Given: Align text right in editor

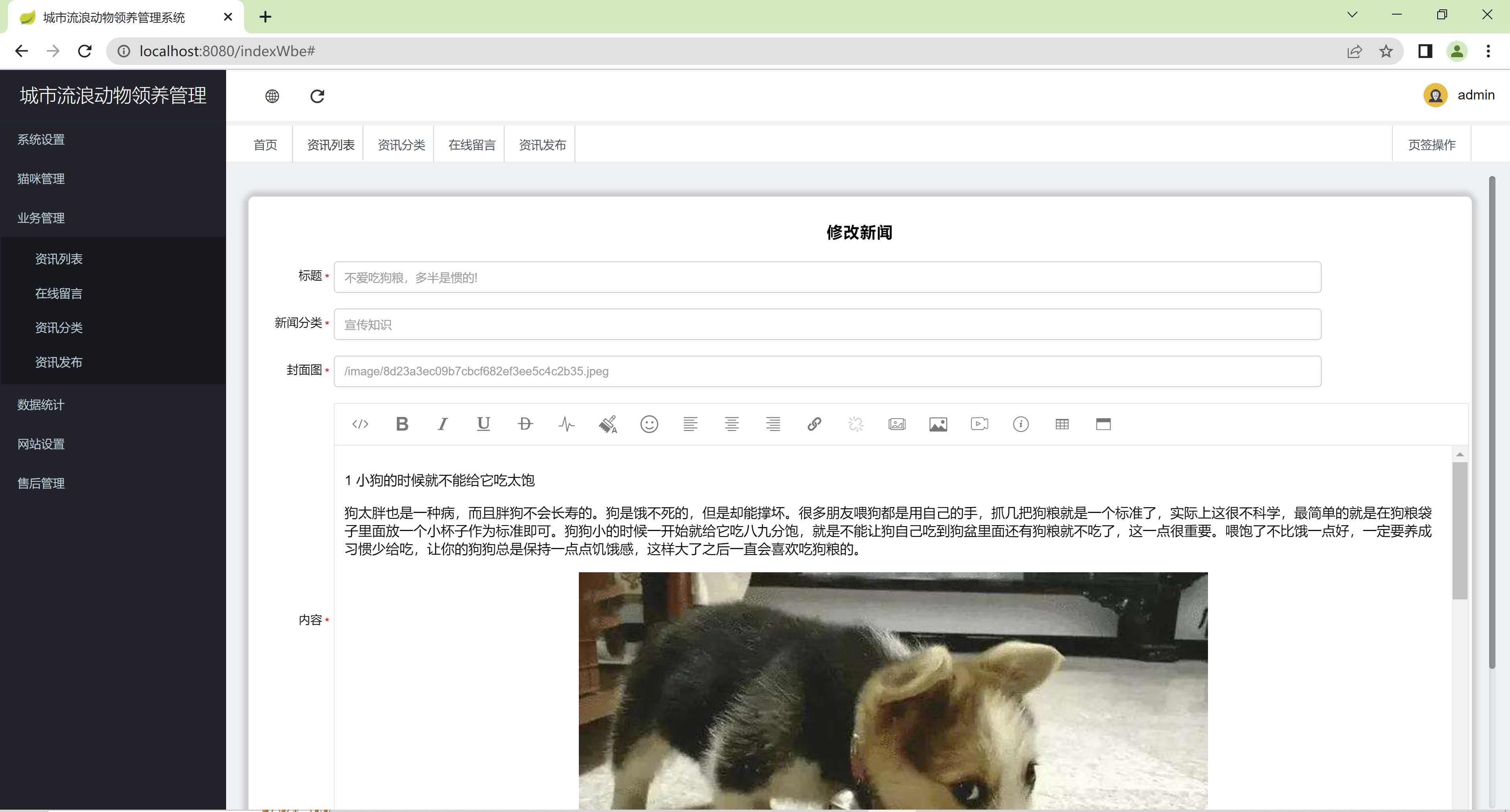Looking at the screenshot, I should pyautogui.click(x=773, y=424).
